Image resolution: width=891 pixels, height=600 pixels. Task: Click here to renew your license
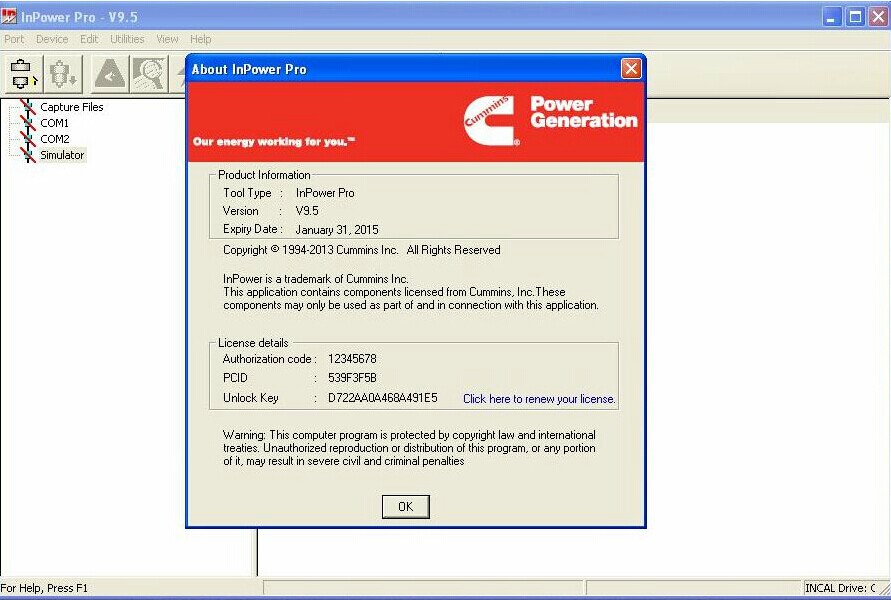coord(538,398)
